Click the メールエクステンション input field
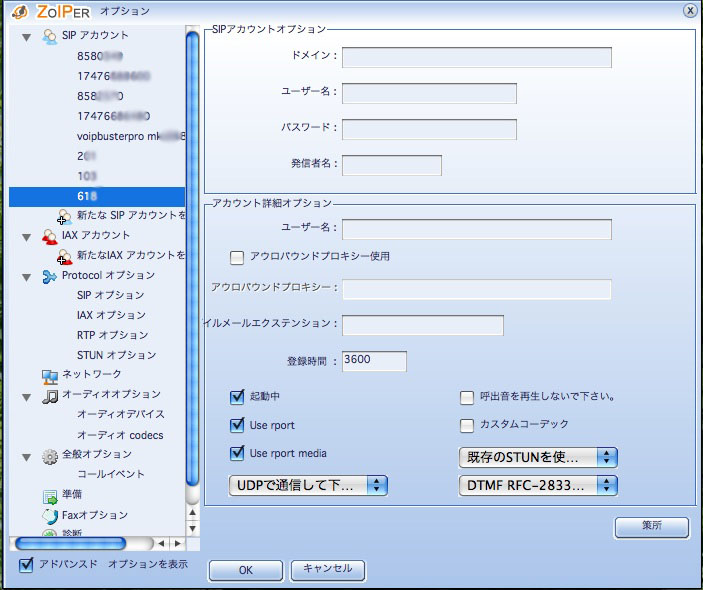Viewport: 703px width, 590px height. 423,325
